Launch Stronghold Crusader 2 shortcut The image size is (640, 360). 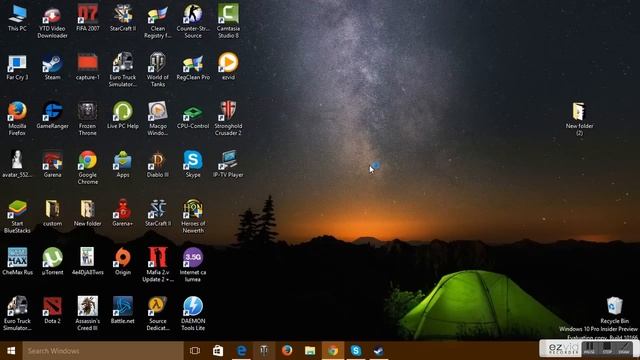click(228, 119)
